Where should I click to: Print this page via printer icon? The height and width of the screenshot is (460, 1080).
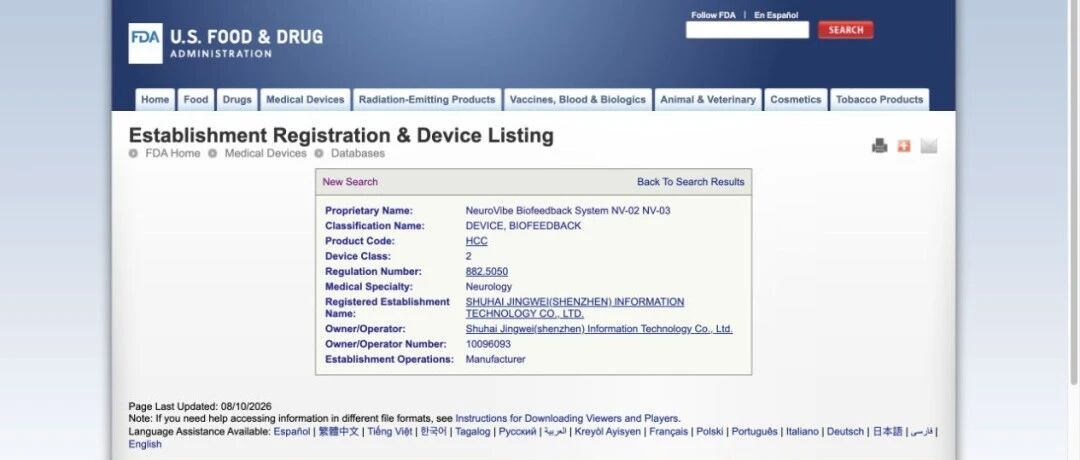(x=880, y=146)
